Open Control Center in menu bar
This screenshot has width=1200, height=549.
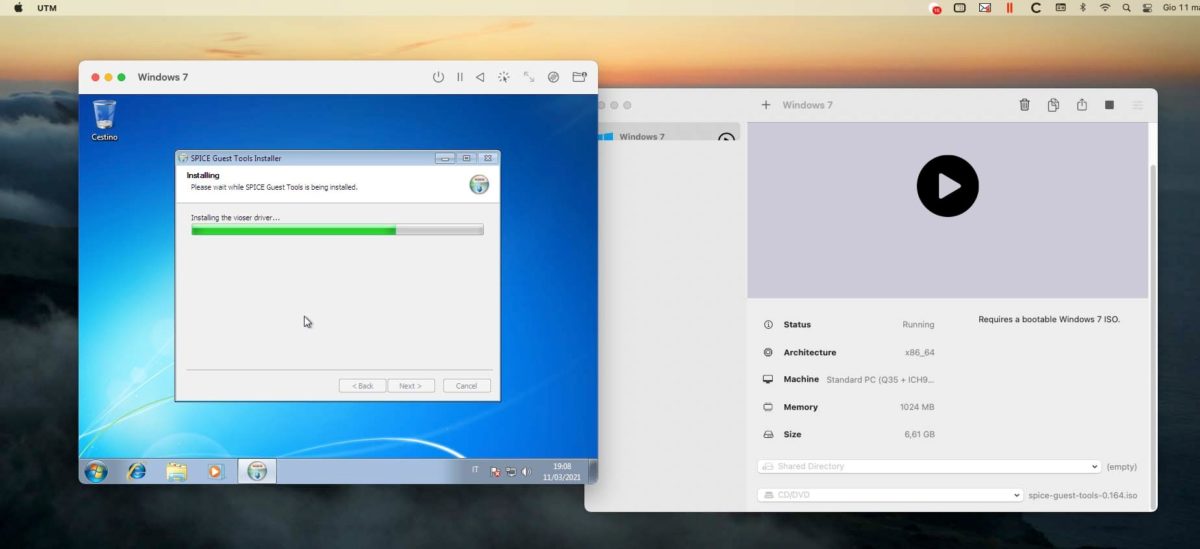[x=1146, y=7]
